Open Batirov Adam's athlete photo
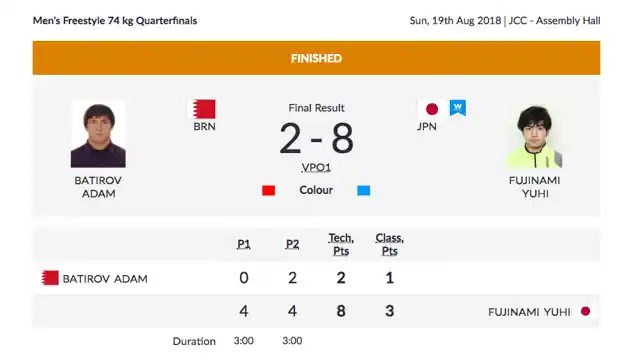 click(x=98, y=135)
